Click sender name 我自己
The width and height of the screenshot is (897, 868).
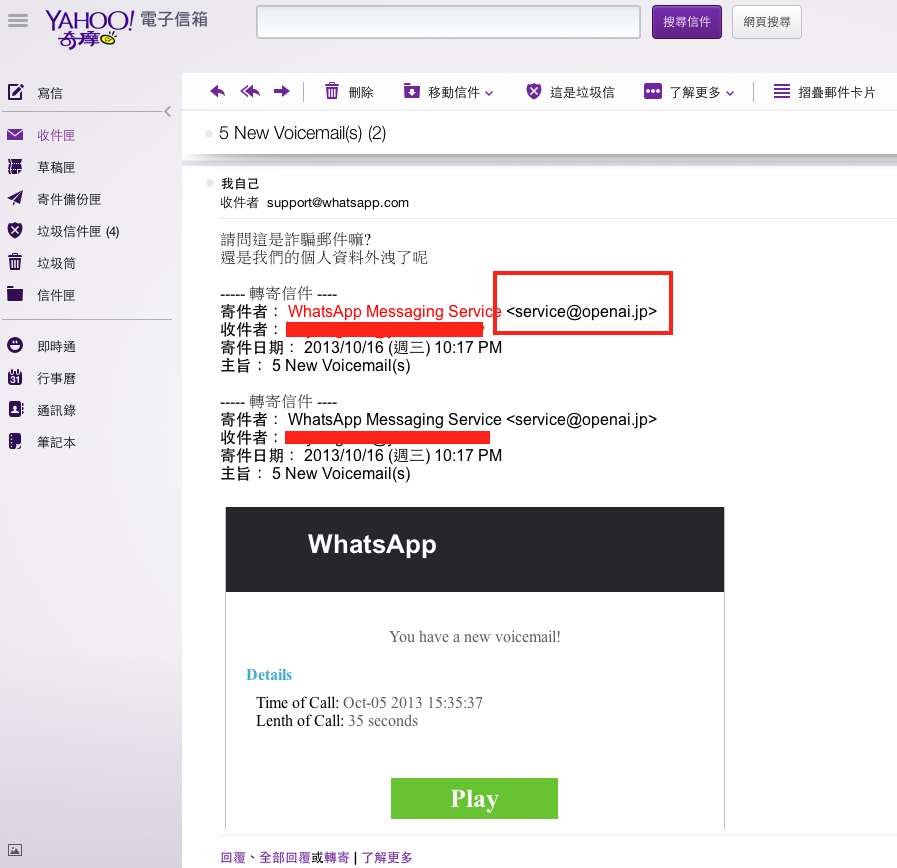[x=240, y=184]
